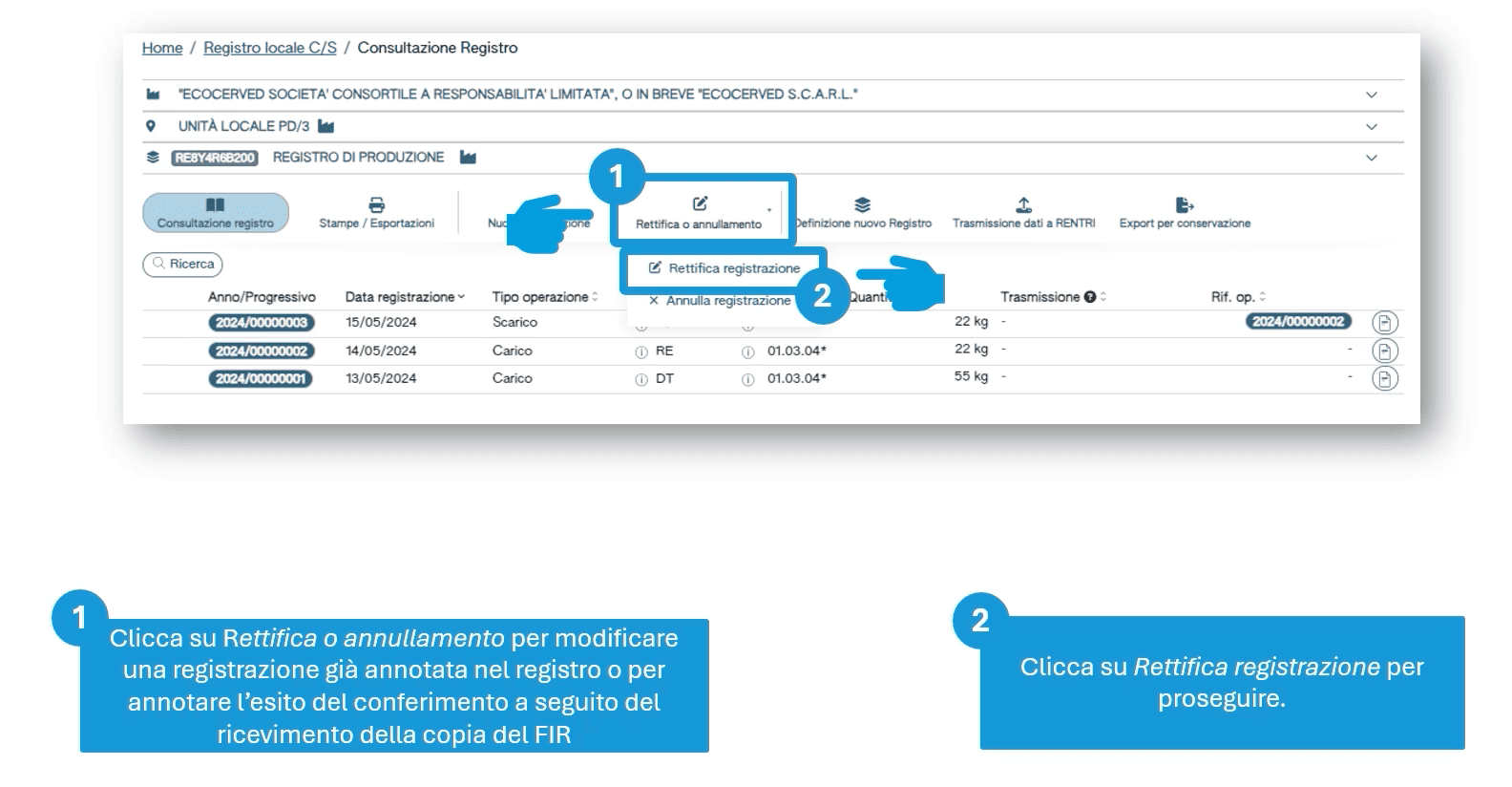1512x787 pixels.
Task: Open Stampe / Esportazioni printer icon
Action: (376, 204)
